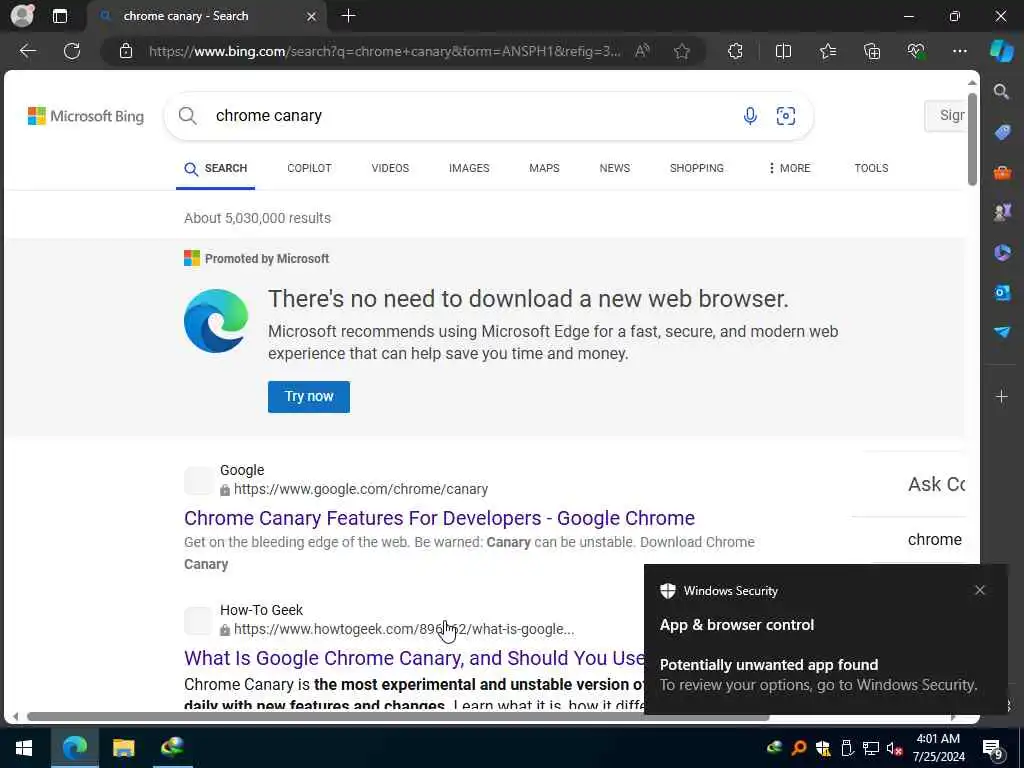This screenshot has height=768, width=1024.
Task: Open sidebar Microsoft 365 icon
Action: pos(1002,252)
